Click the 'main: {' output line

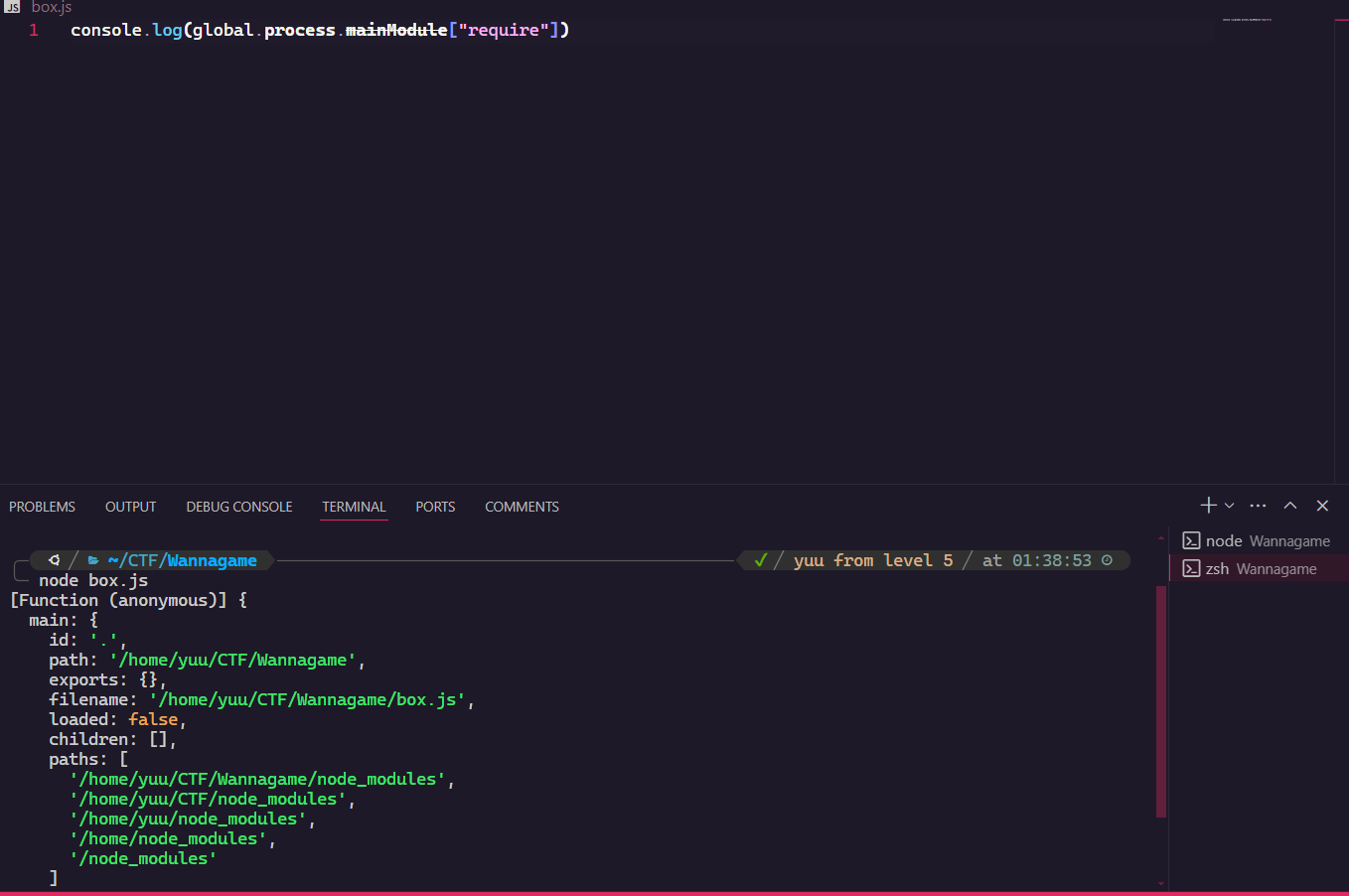coord(64,620)
